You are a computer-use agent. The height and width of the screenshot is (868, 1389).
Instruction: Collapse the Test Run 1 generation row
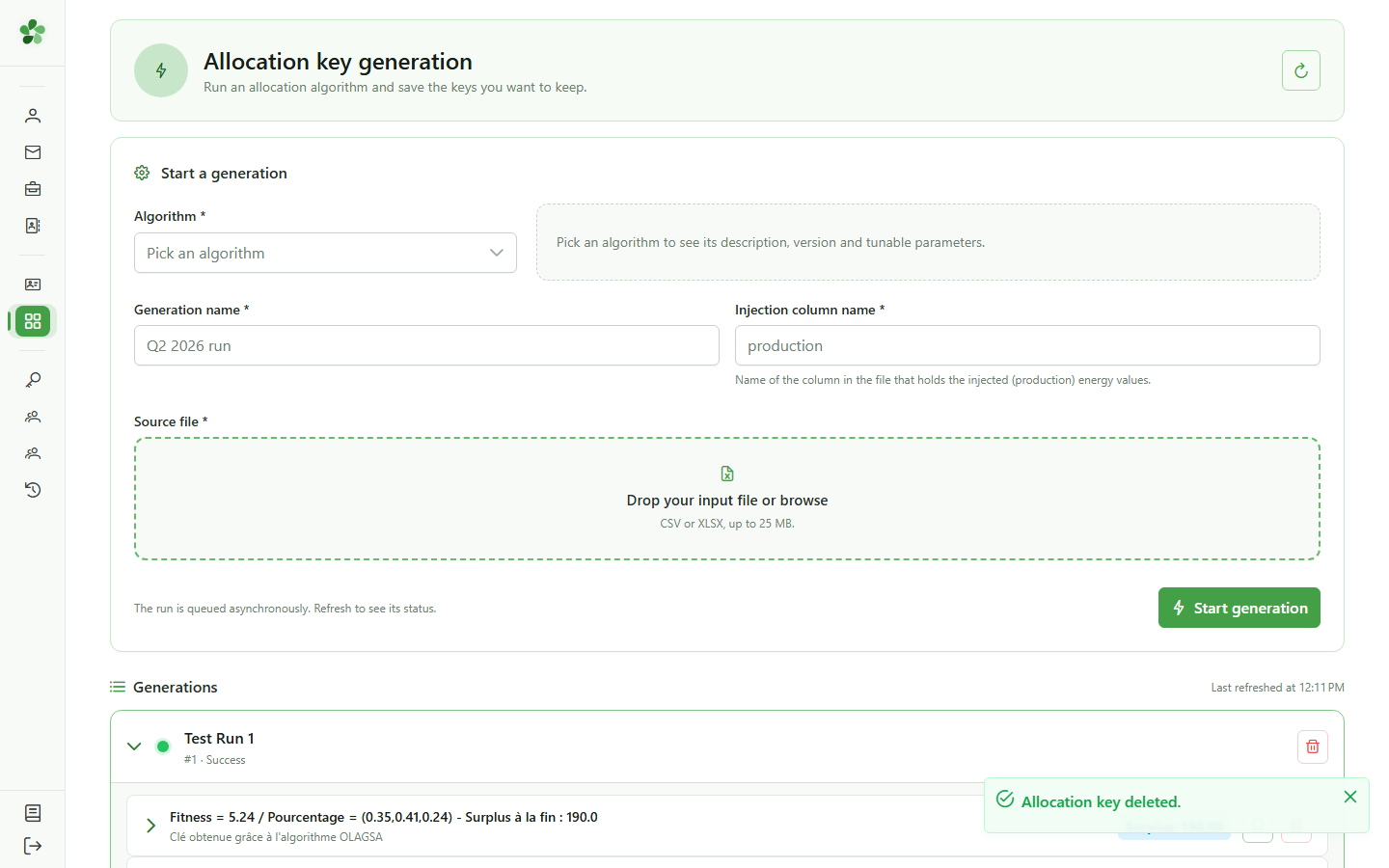click(134, 746)
